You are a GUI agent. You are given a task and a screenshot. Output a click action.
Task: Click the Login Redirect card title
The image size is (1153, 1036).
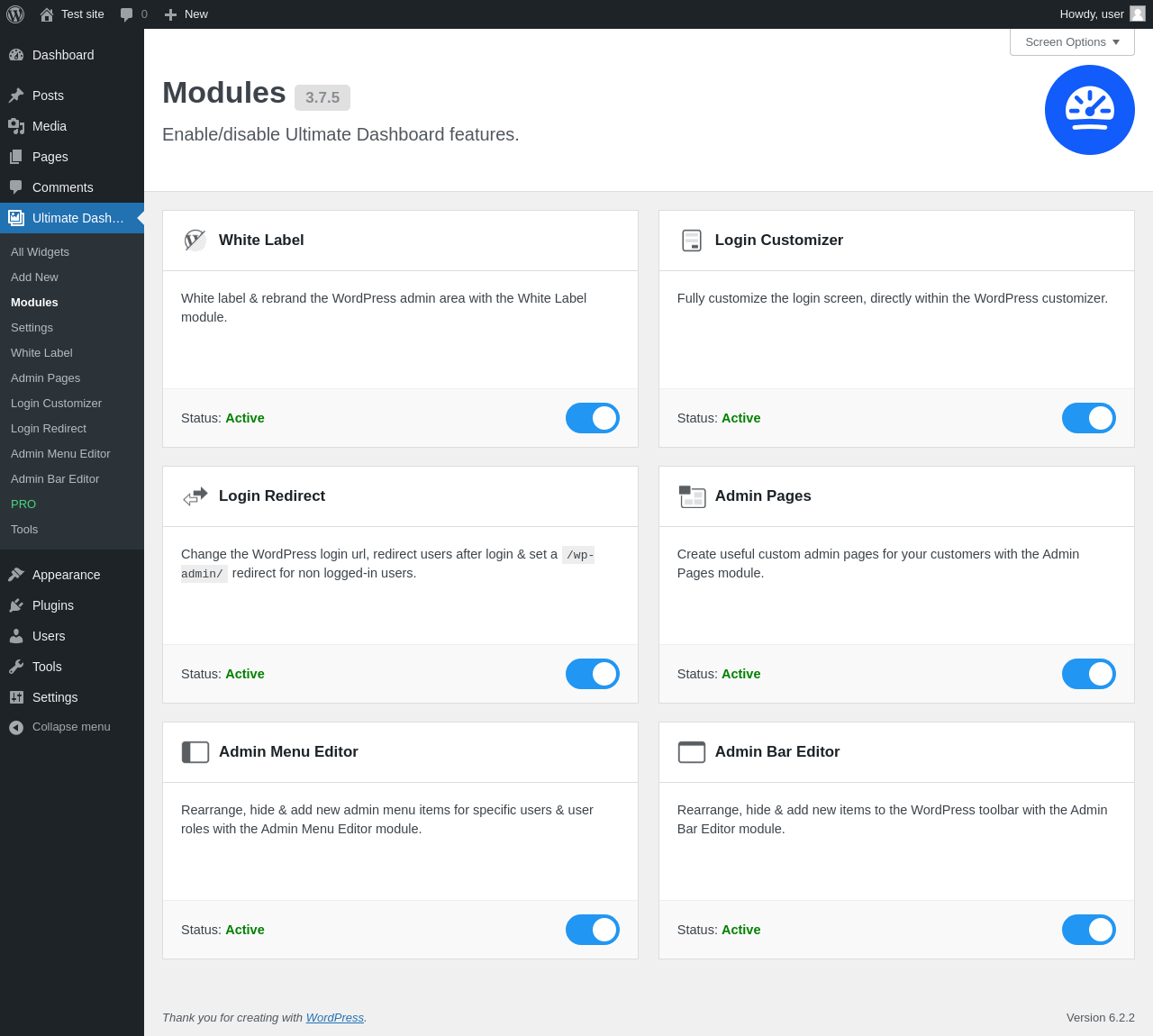pos(272,496)
